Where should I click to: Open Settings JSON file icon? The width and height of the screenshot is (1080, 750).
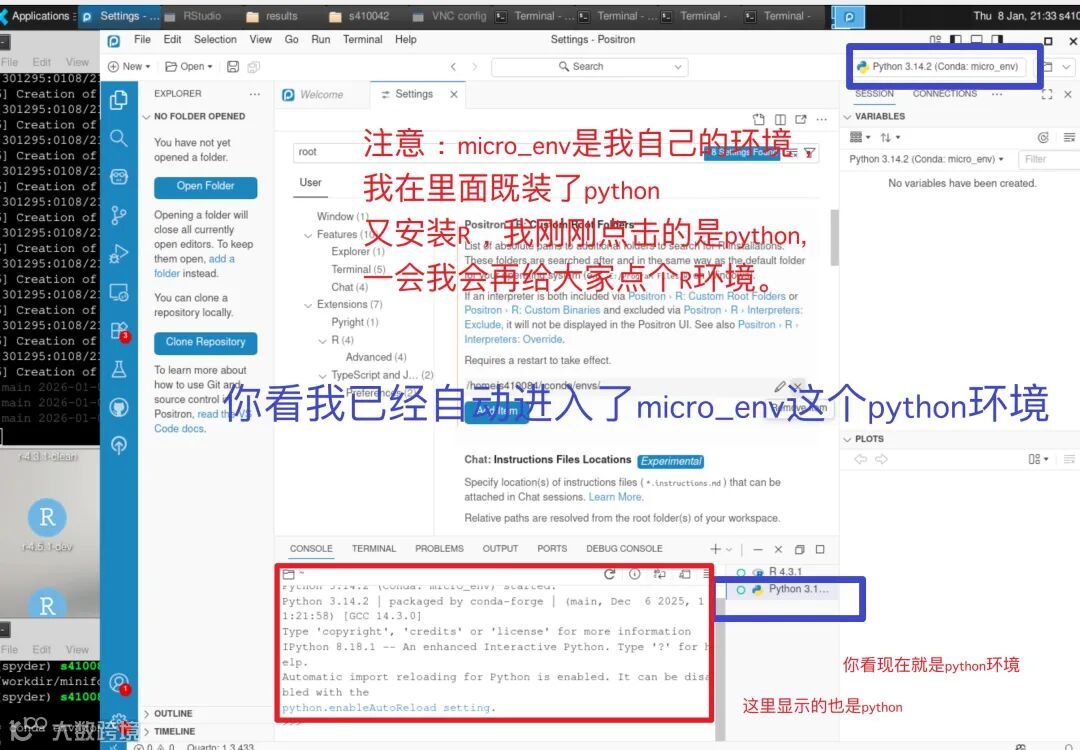point(758,119)
